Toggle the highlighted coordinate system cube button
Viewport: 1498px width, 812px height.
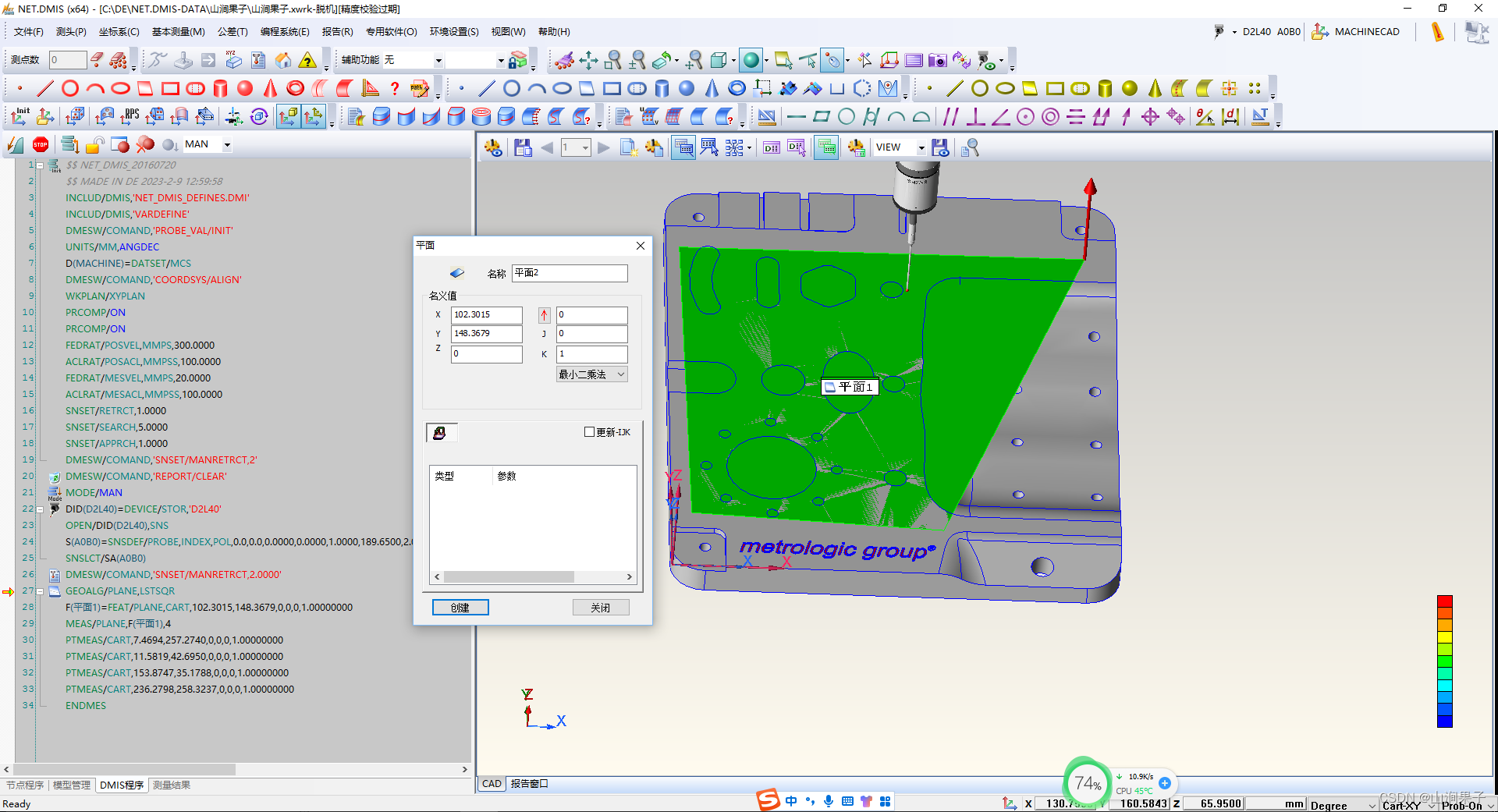click(x=289, y=117)
